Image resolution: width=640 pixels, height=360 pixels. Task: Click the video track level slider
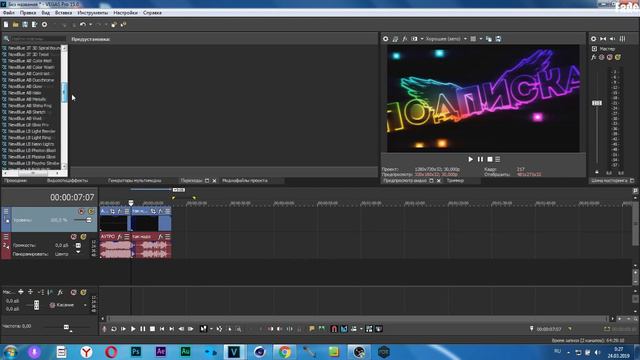[x=89, y=220]
